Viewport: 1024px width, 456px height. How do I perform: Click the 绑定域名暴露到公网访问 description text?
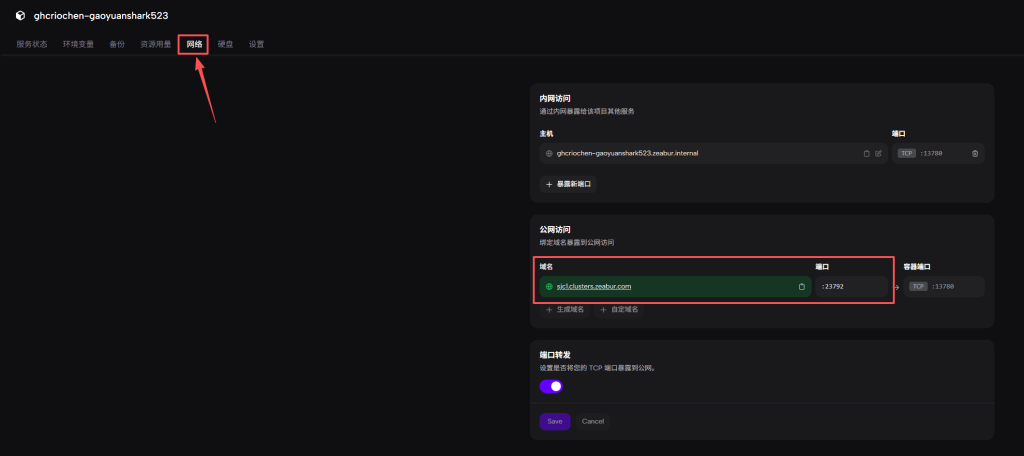coord(577,242)
